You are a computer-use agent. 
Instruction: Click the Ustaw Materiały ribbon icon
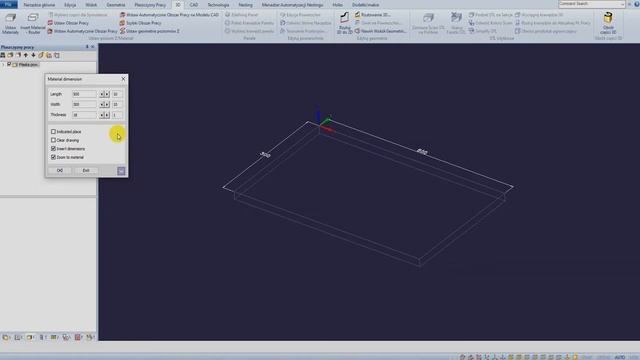(x=10, y=23)
